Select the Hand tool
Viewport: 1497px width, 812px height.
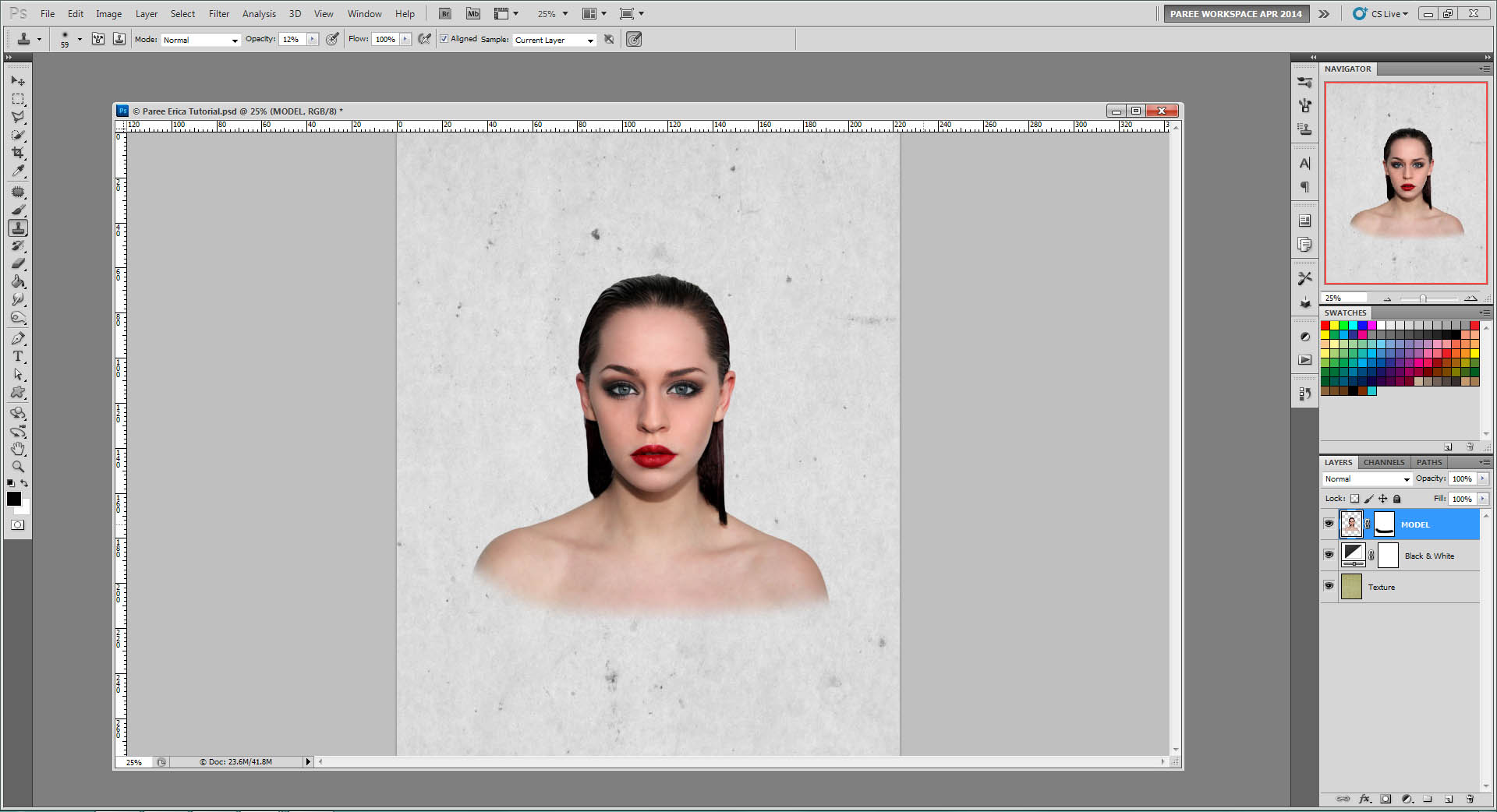pos(18,449)
